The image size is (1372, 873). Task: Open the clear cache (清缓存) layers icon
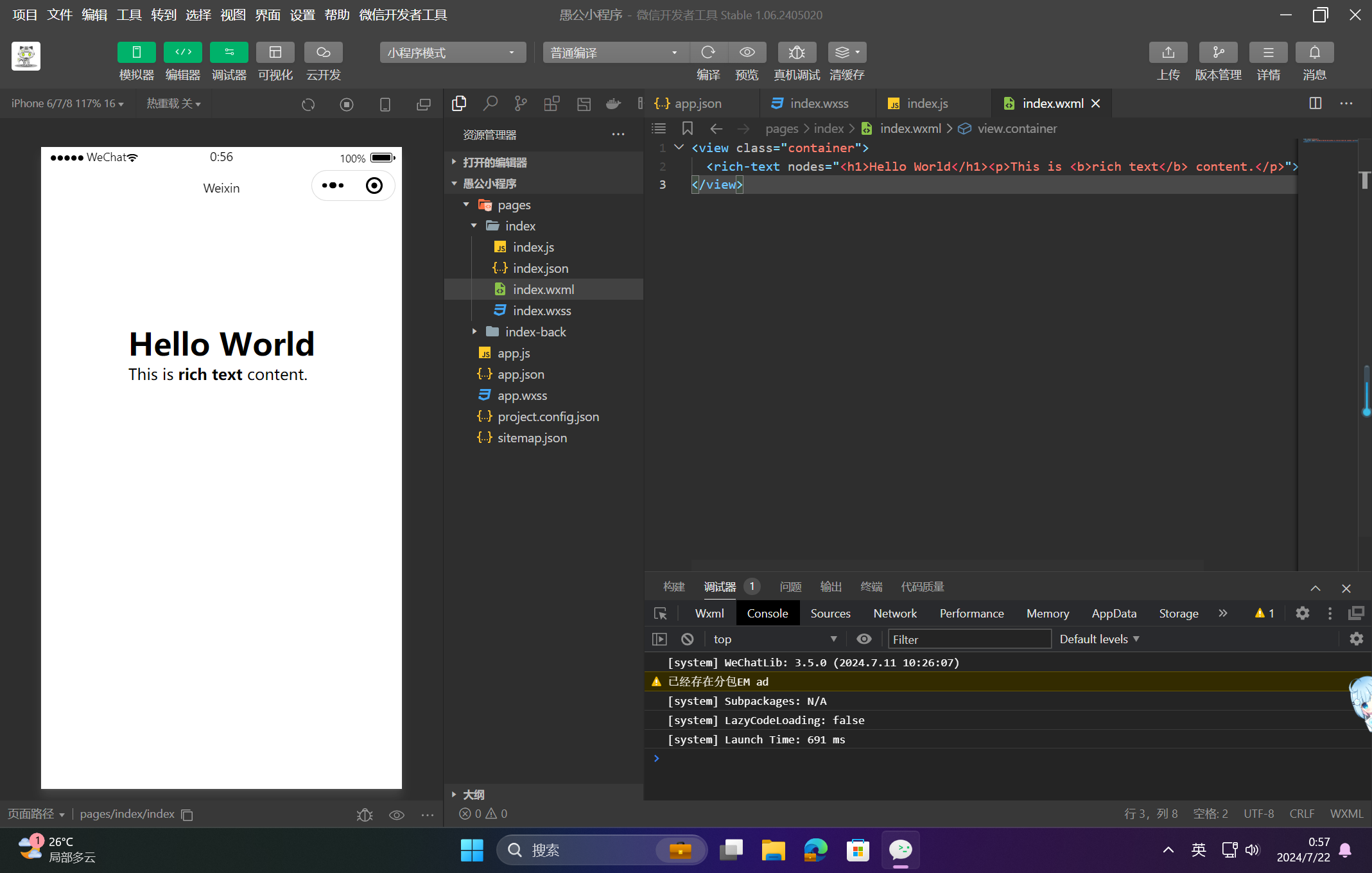point(846,53)
